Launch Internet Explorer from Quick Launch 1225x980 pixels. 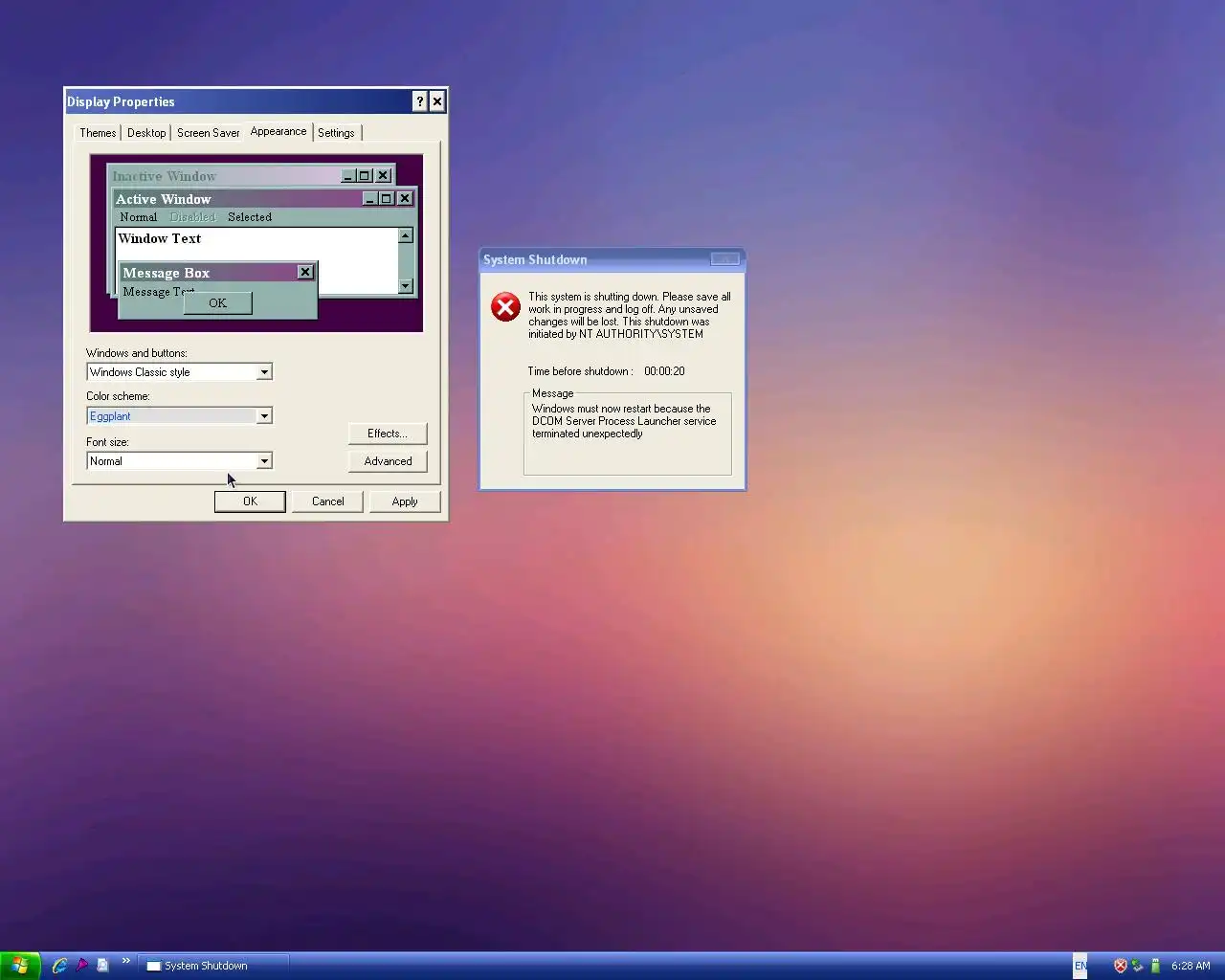(59, 966)
